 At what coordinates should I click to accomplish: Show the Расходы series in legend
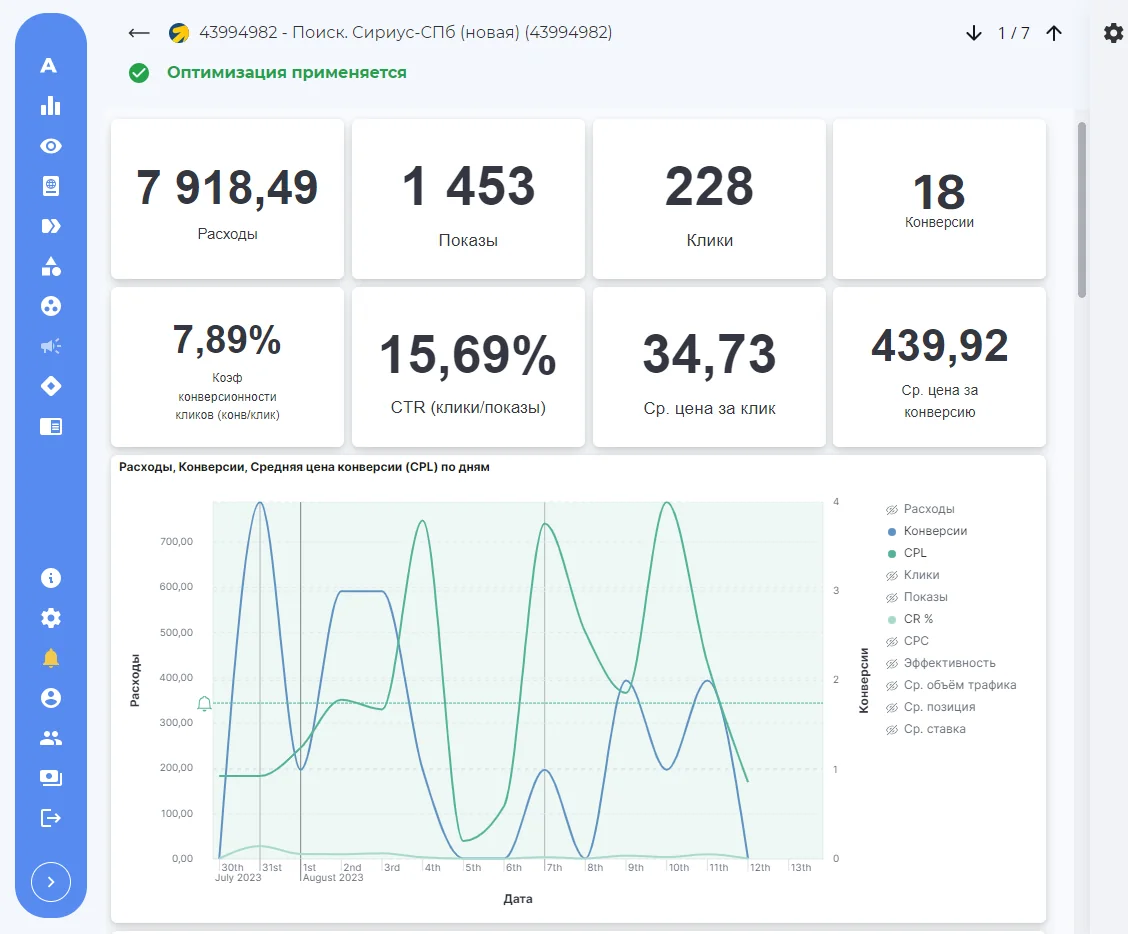[920, 509]
